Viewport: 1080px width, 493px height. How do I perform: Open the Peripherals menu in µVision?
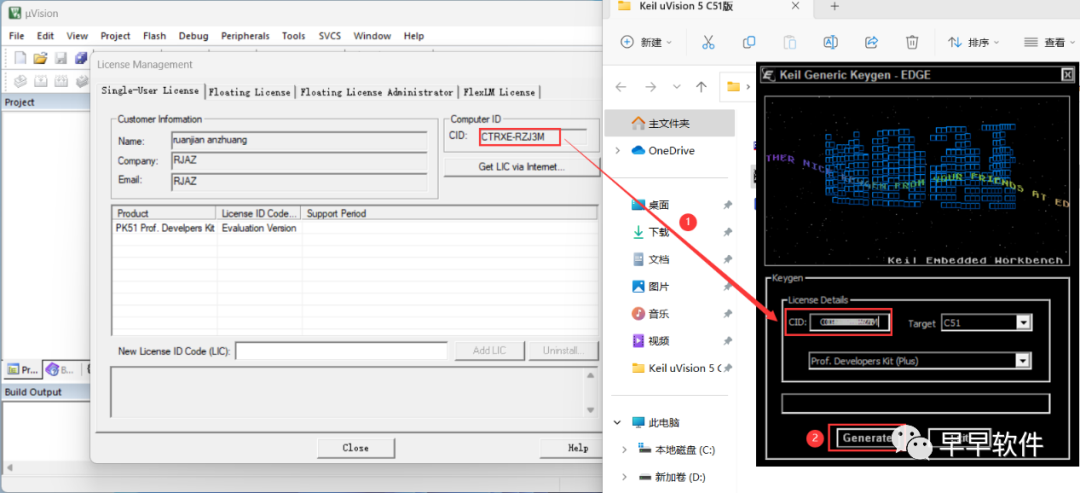pos(245,36)
